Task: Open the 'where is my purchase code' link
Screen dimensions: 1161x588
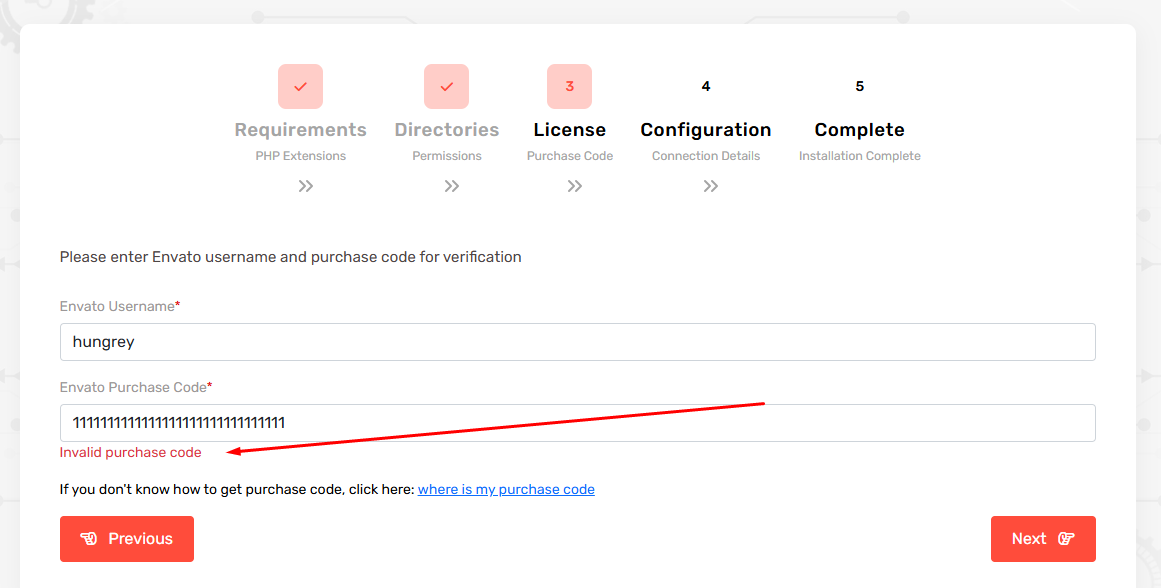Action: [506, 490]
